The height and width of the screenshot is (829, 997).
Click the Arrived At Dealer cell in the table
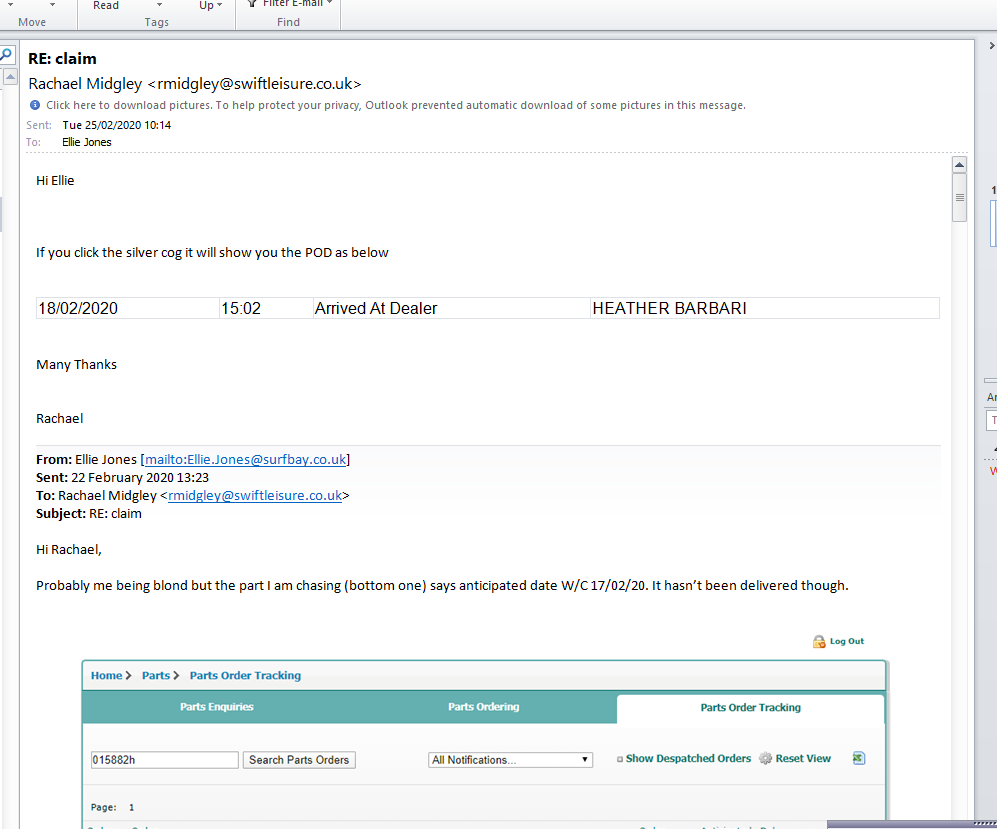pyautogui.click(x=451, y=308)
